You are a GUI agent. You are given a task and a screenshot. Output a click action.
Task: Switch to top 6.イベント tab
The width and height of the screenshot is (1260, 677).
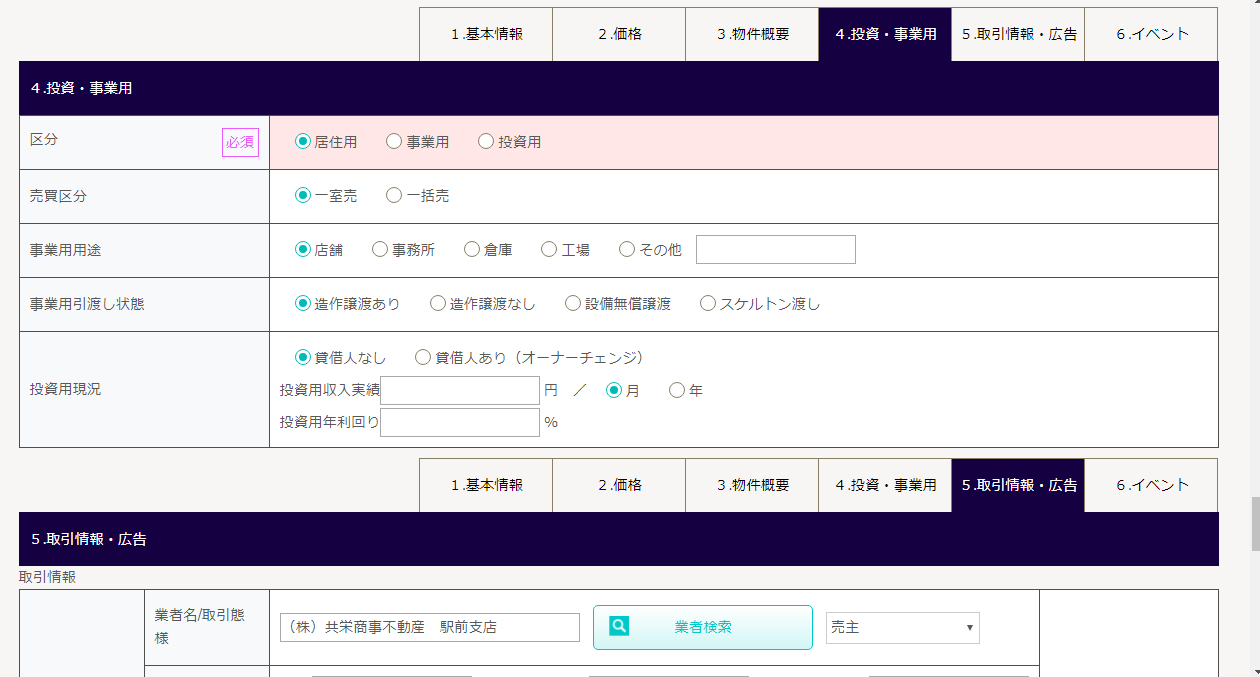pos(1151,34)
